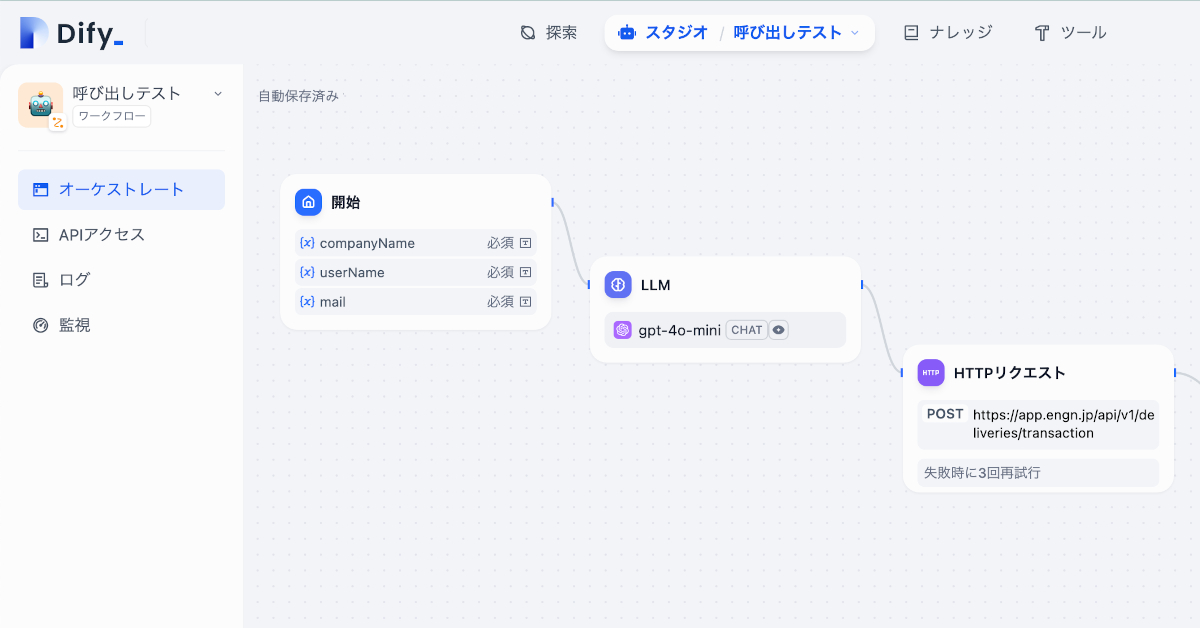Click the ナレッジ book icon in top navigation
Screen dimensions: 1200x628
[x=911, y=31]
